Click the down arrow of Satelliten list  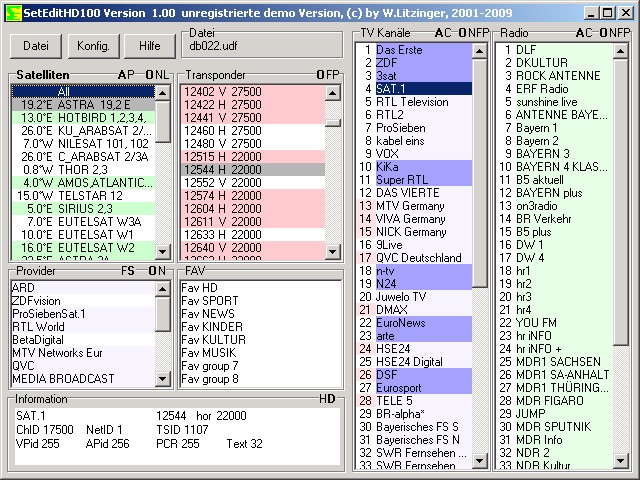(x=163, y=251)
